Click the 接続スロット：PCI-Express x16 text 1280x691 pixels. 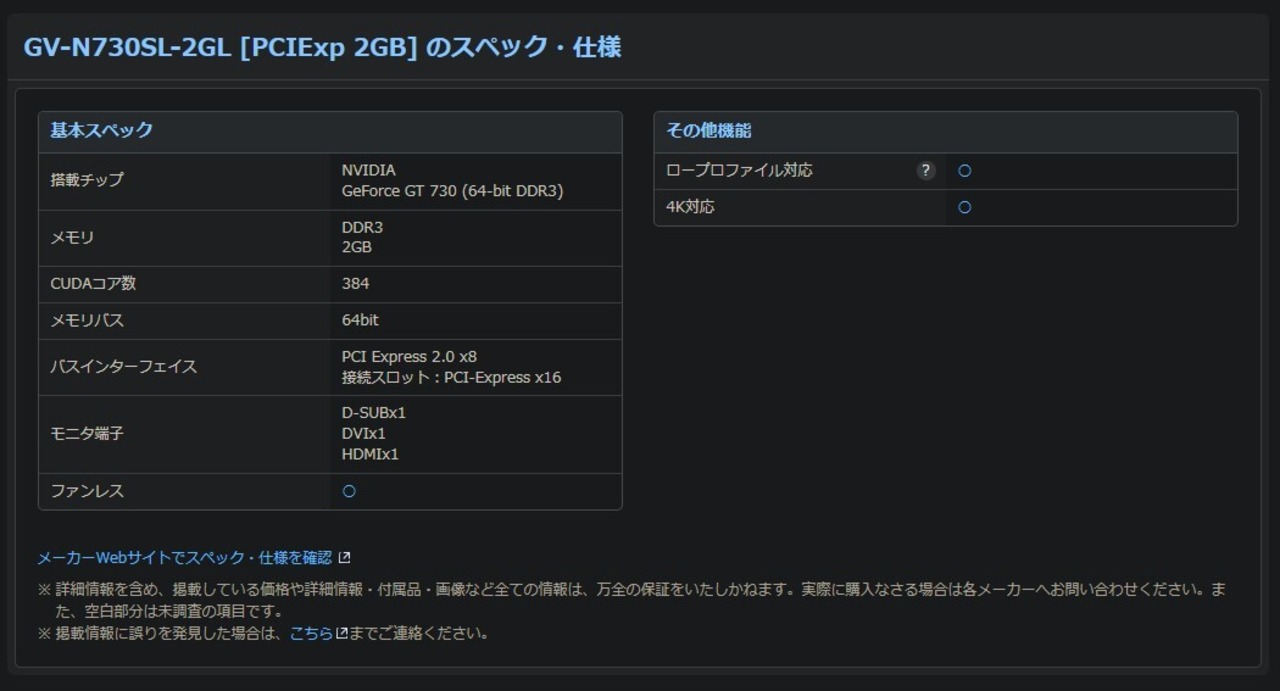(x=451, y=378)
